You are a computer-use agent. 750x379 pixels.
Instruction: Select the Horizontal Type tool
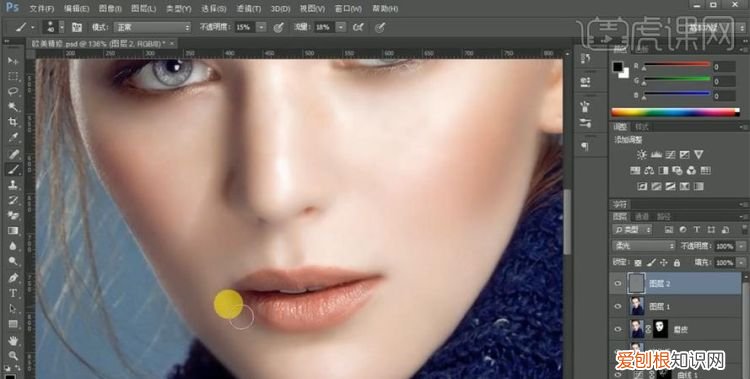pyautogui.click(x=13, y=292)
